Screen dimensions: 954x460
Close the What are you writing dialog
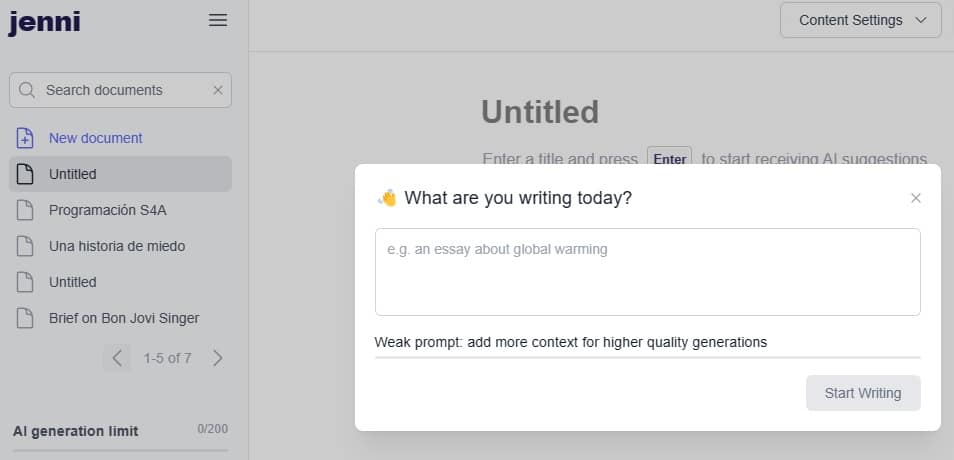(x=916, y=198)
